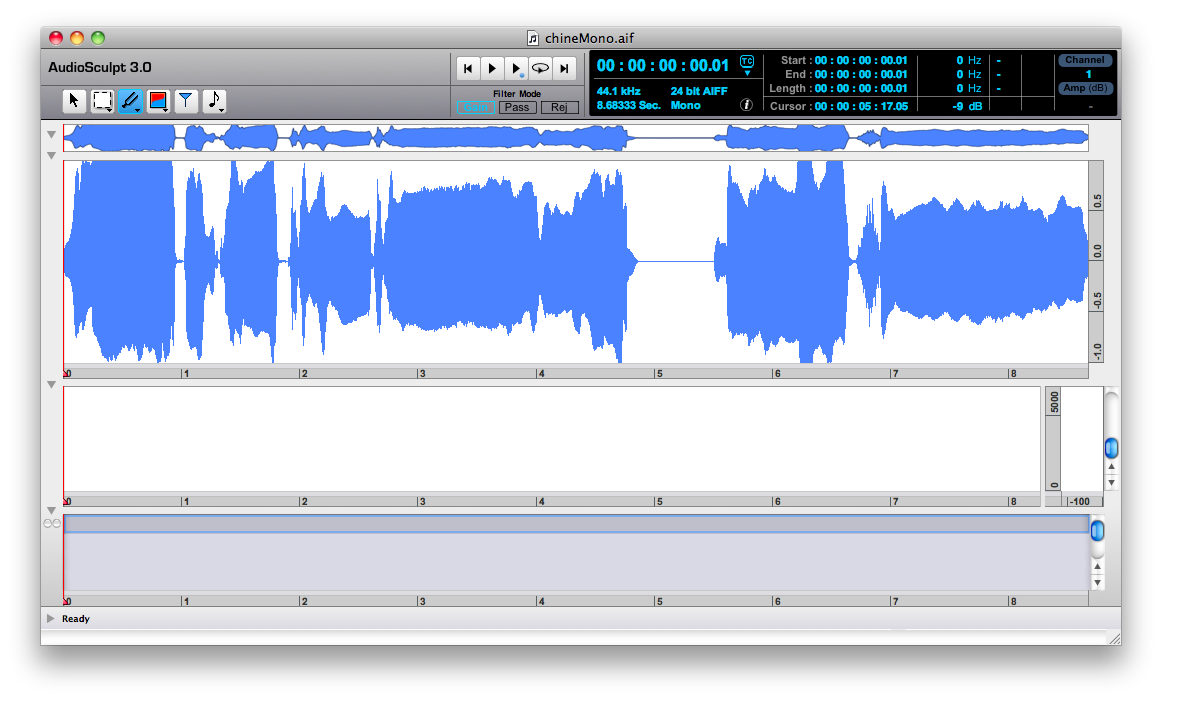Image resolution: width=1177 pixels, height=703 pixels.
Task: Rewind playback to the start
Action: [468, 68]
